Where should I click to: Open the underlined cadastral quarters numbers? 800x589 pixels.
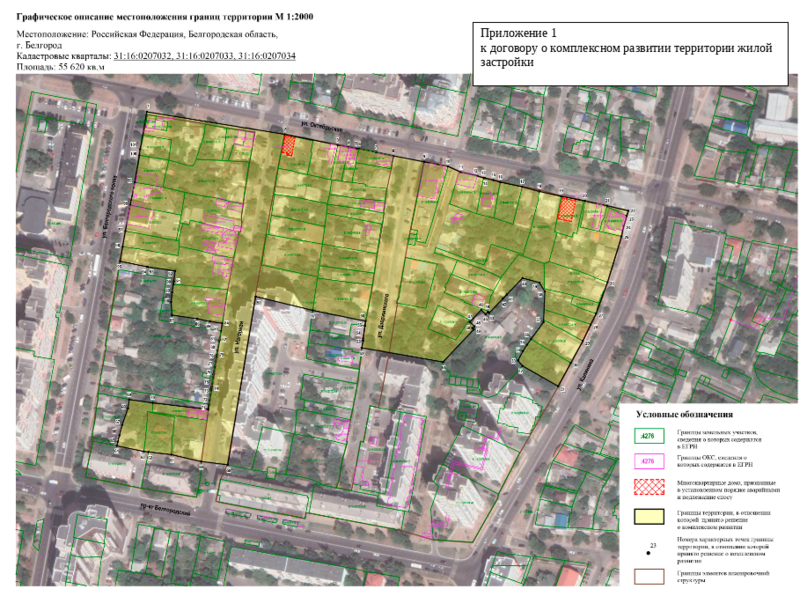[205, 56]
